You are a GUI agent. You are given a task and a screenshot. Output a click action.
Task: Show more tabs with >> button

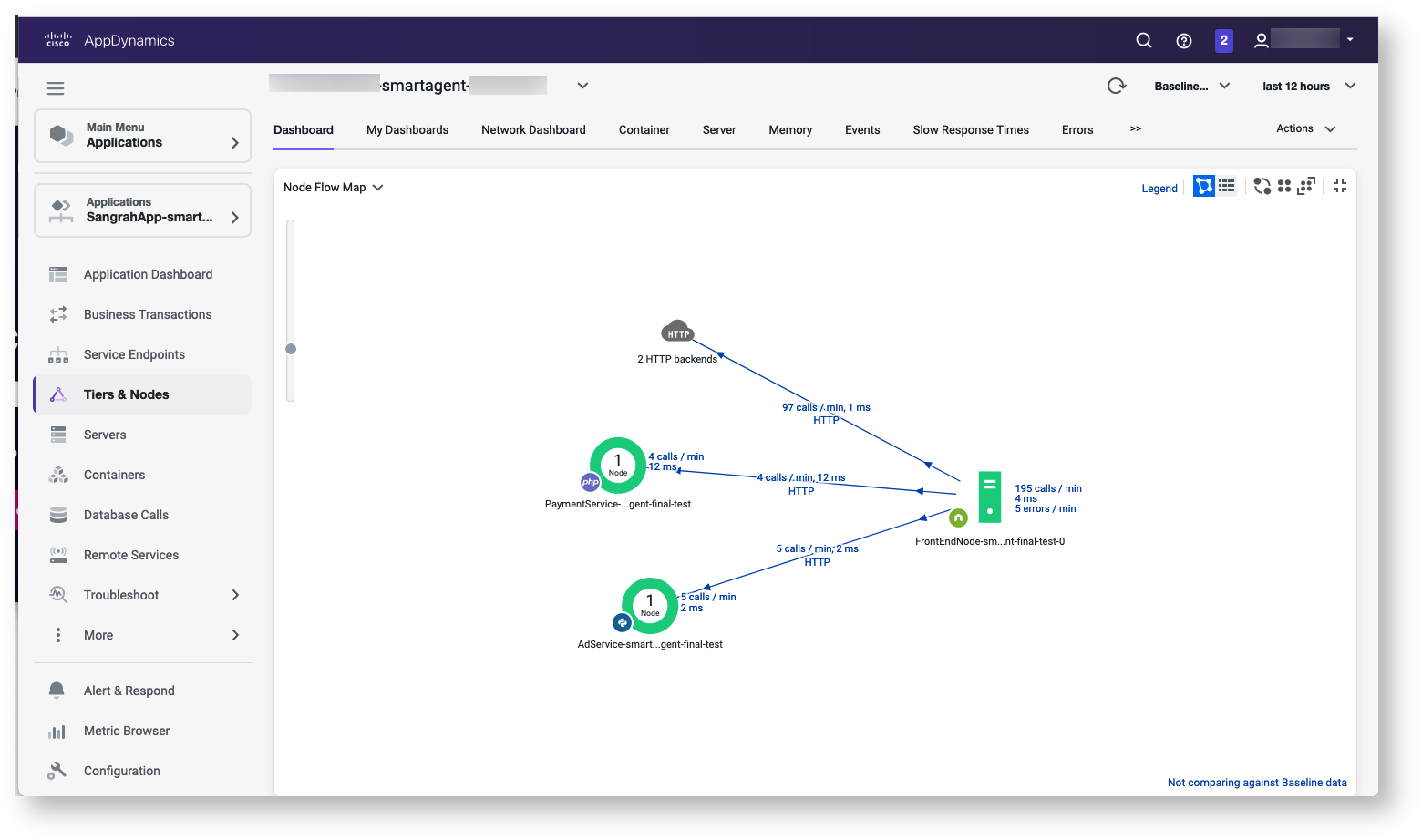[x=1136, y=128]
